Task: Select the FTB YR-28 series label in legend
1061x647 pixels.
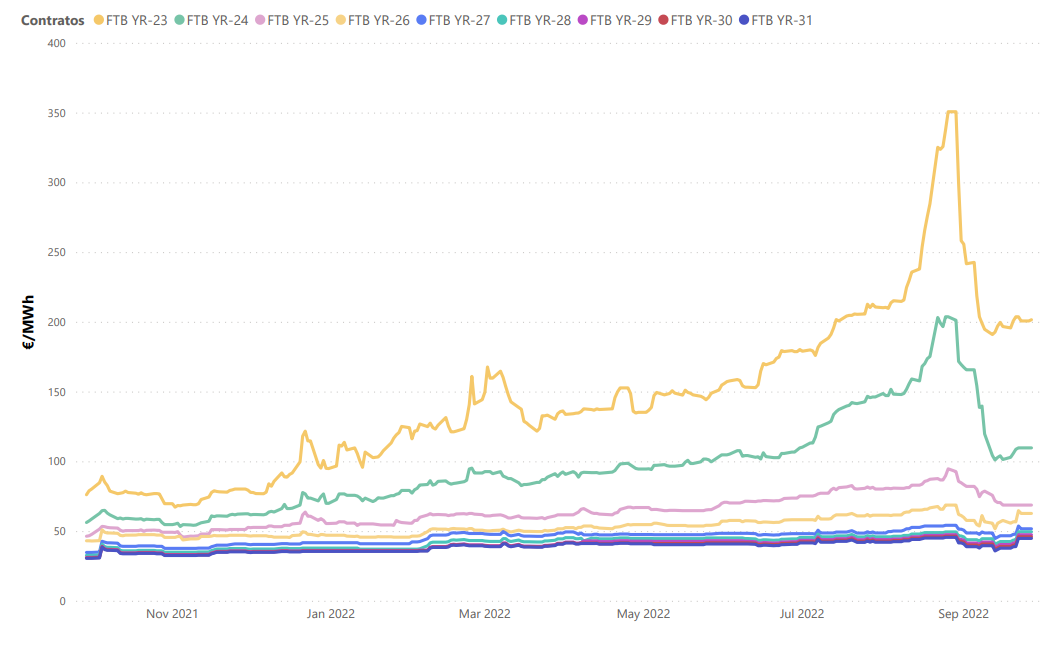Action: 540,20
